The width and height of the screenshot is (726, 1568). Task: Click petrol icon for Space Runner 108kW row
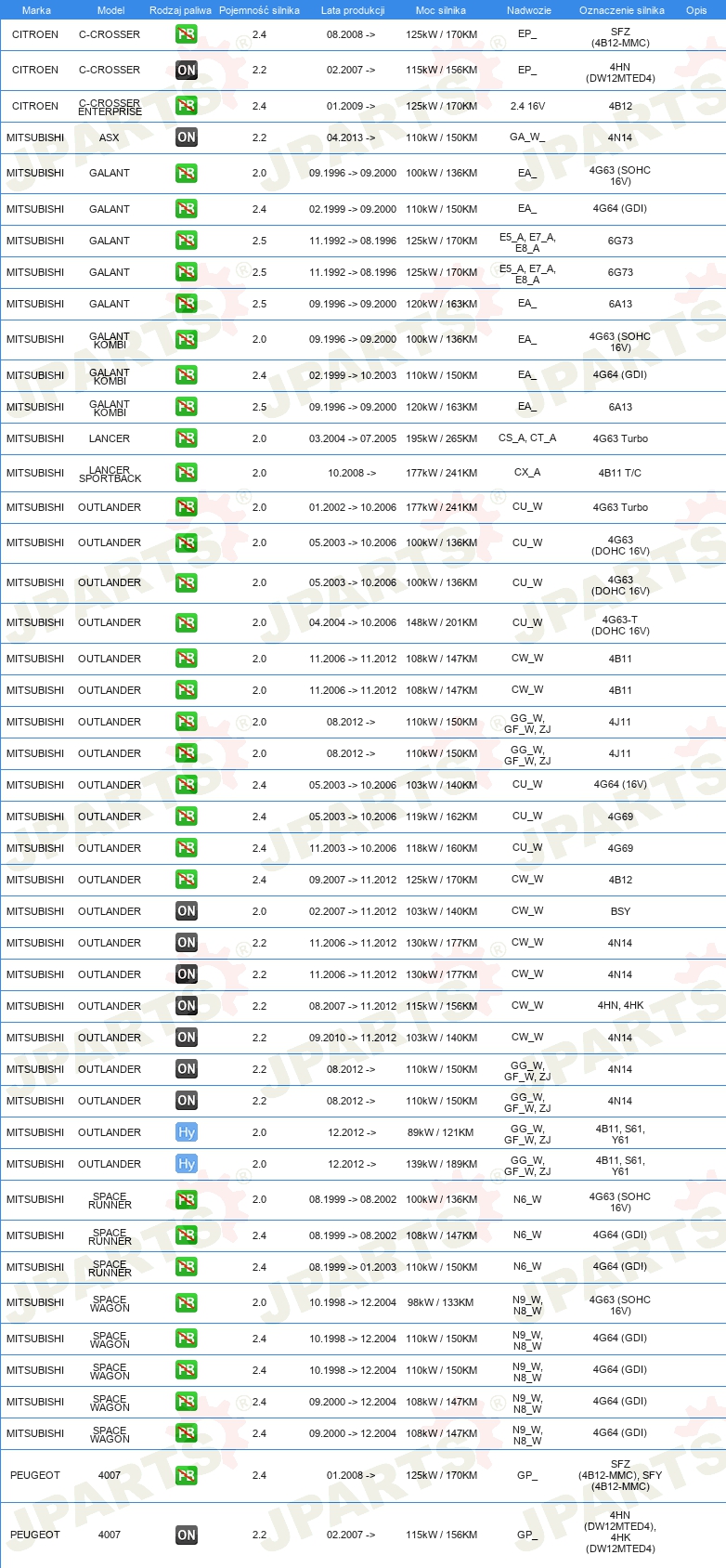(187, 1235)
